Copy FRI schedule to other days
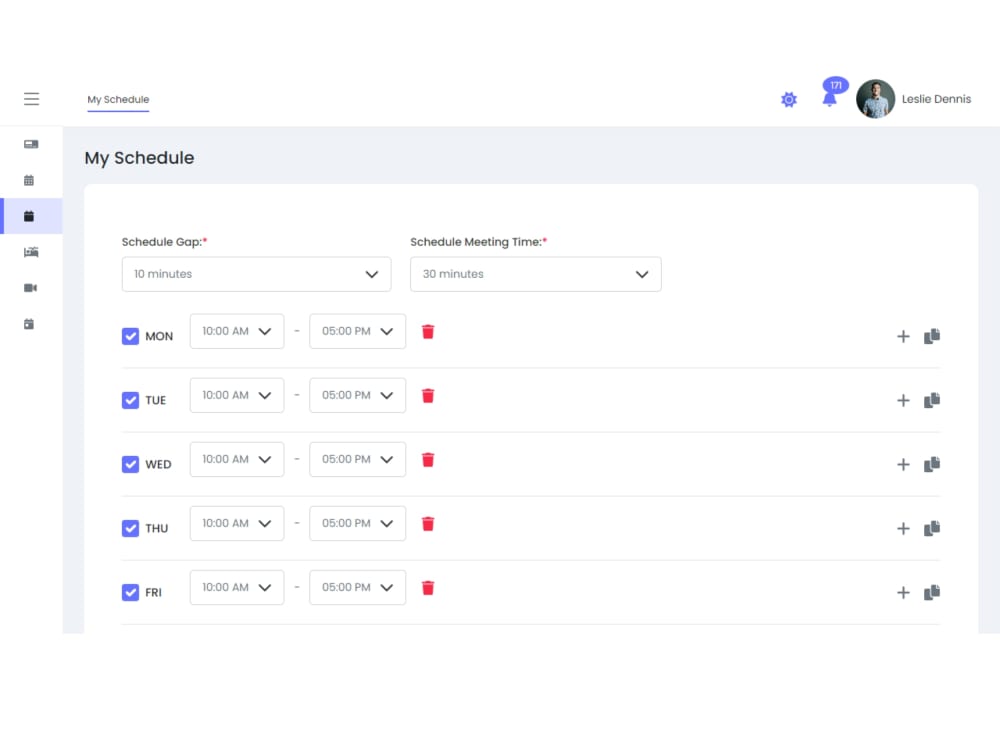Image resolution: width=1000 pixels, height=750 pixels. pyautogui.click(x=932, y=592)
